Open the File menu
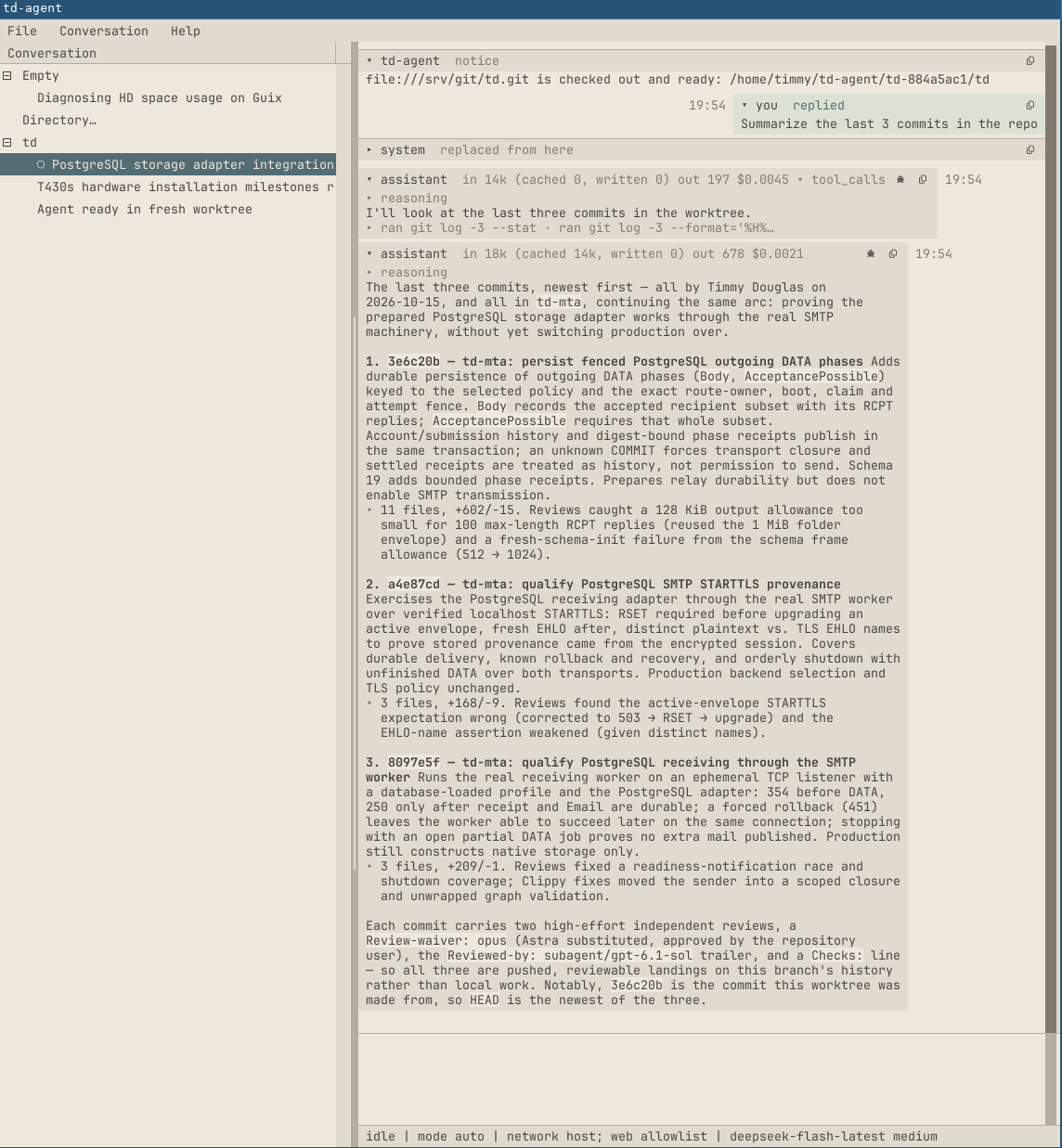The width and height of the screenshot is (1062, 1148). click(22, 31)
